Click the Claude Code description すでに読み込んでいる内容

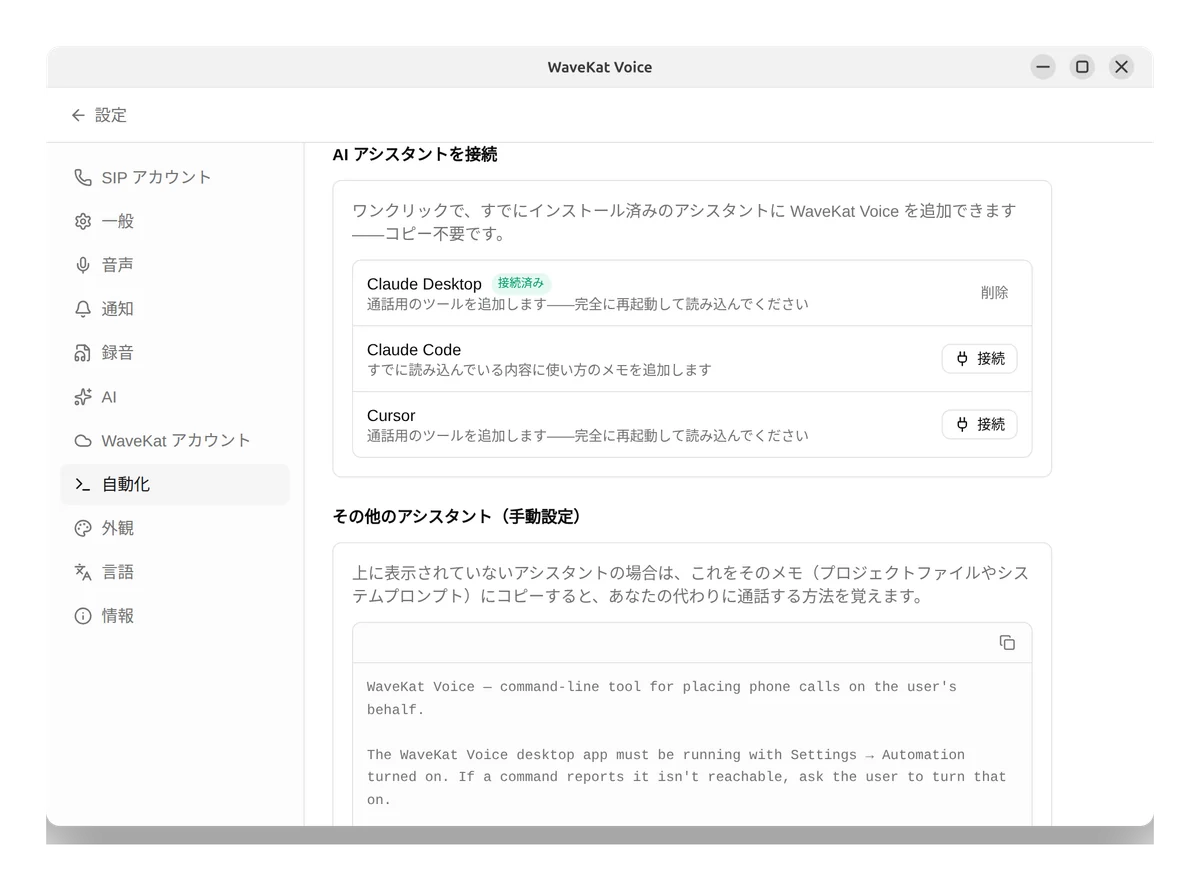click(x=539, y=370)
